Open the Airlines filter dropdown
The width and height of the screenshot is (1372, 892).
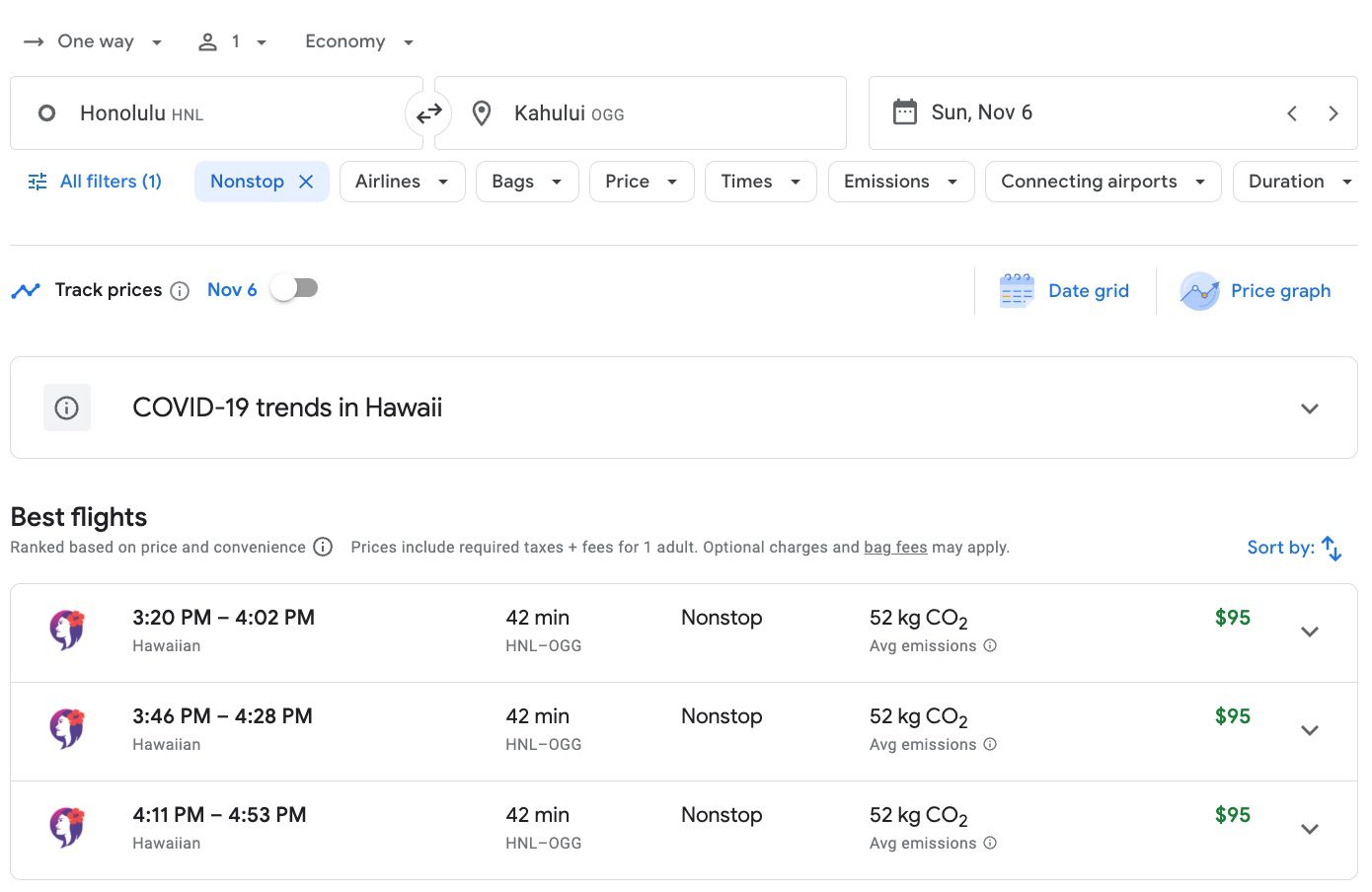[402, 182]
